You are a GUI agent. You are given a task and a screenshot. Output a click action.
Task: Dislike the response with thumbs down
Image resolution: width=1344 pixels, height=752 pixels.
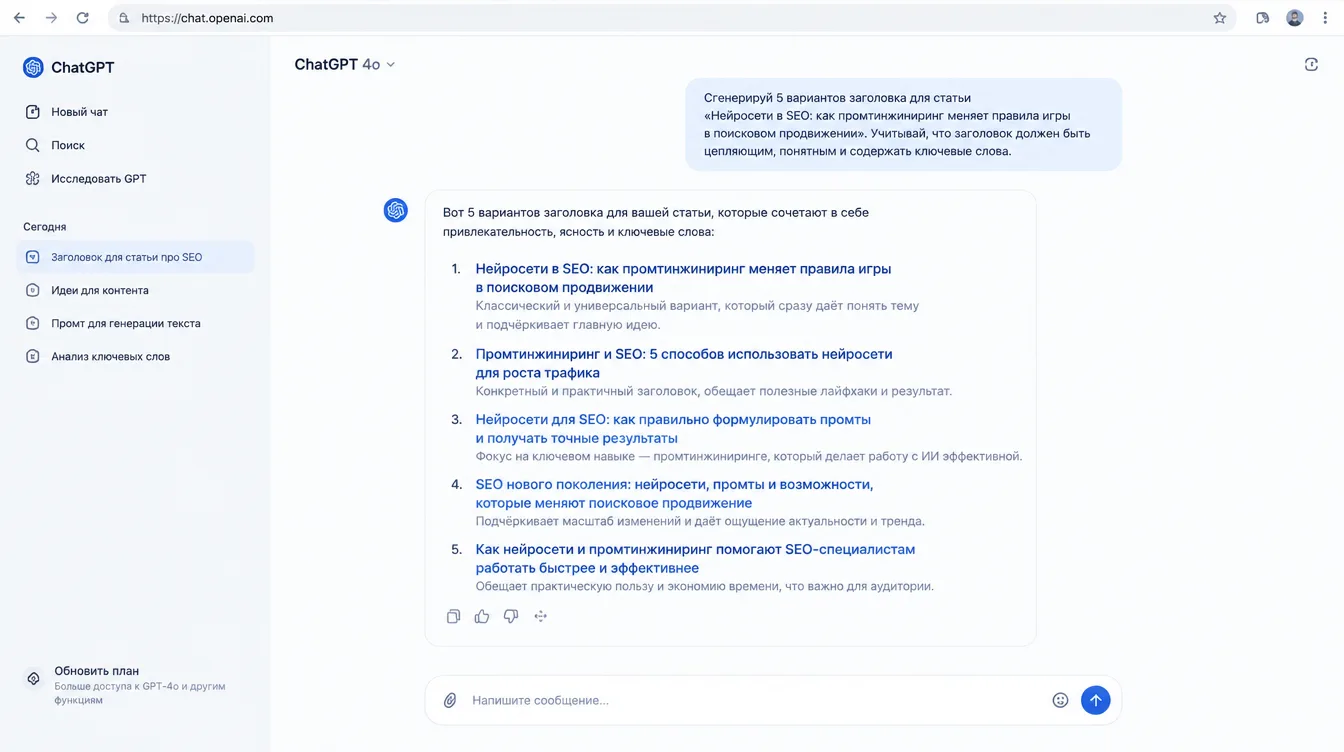point(511,616)
